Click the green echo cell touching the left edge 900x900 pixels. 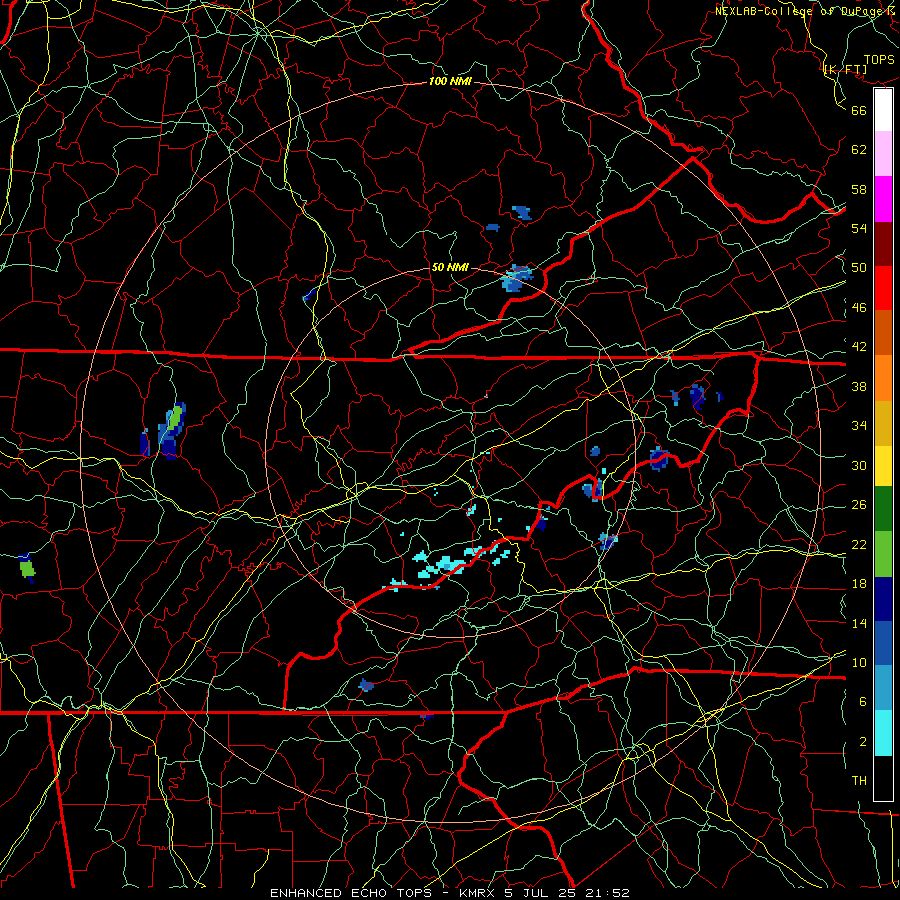pos(26,568)
